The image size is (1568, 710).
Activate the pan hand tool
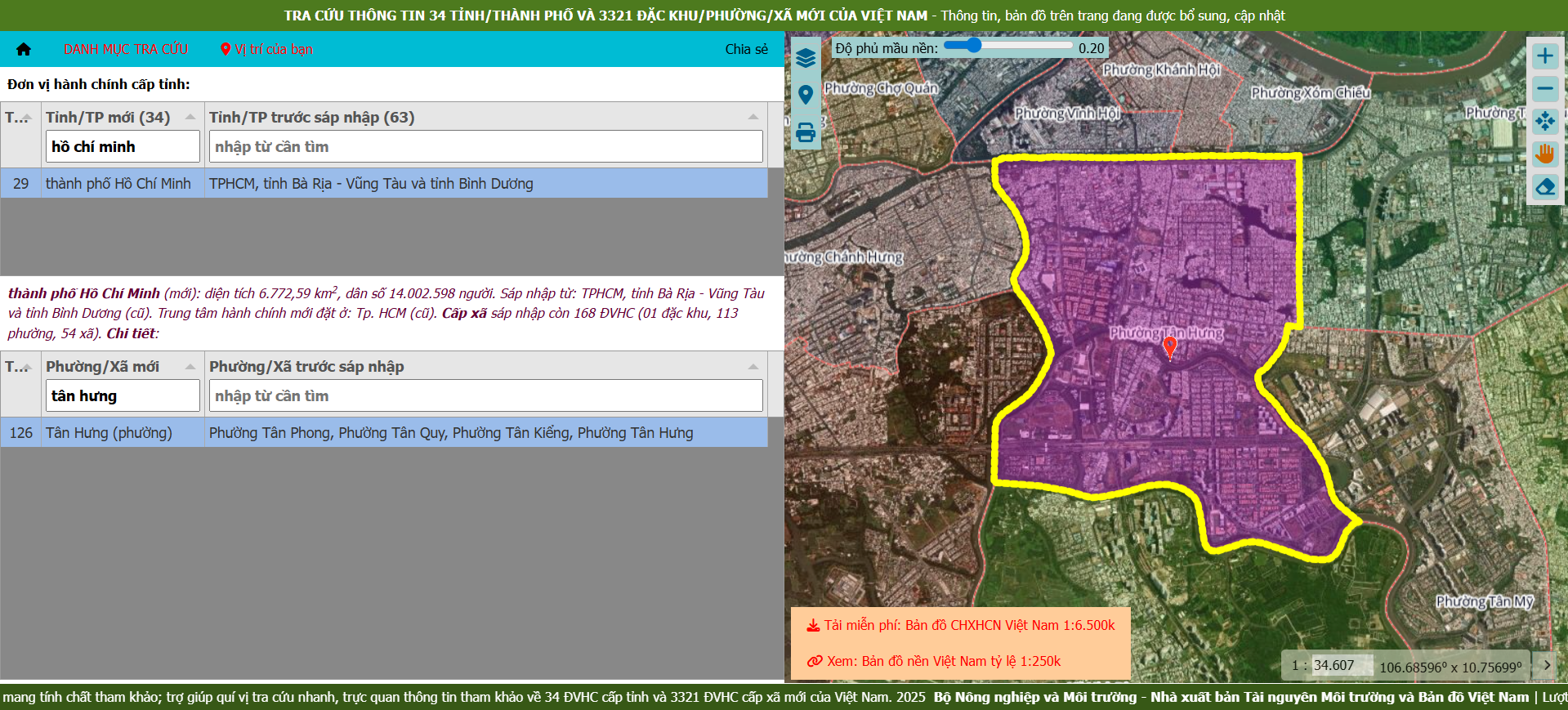1544,154
